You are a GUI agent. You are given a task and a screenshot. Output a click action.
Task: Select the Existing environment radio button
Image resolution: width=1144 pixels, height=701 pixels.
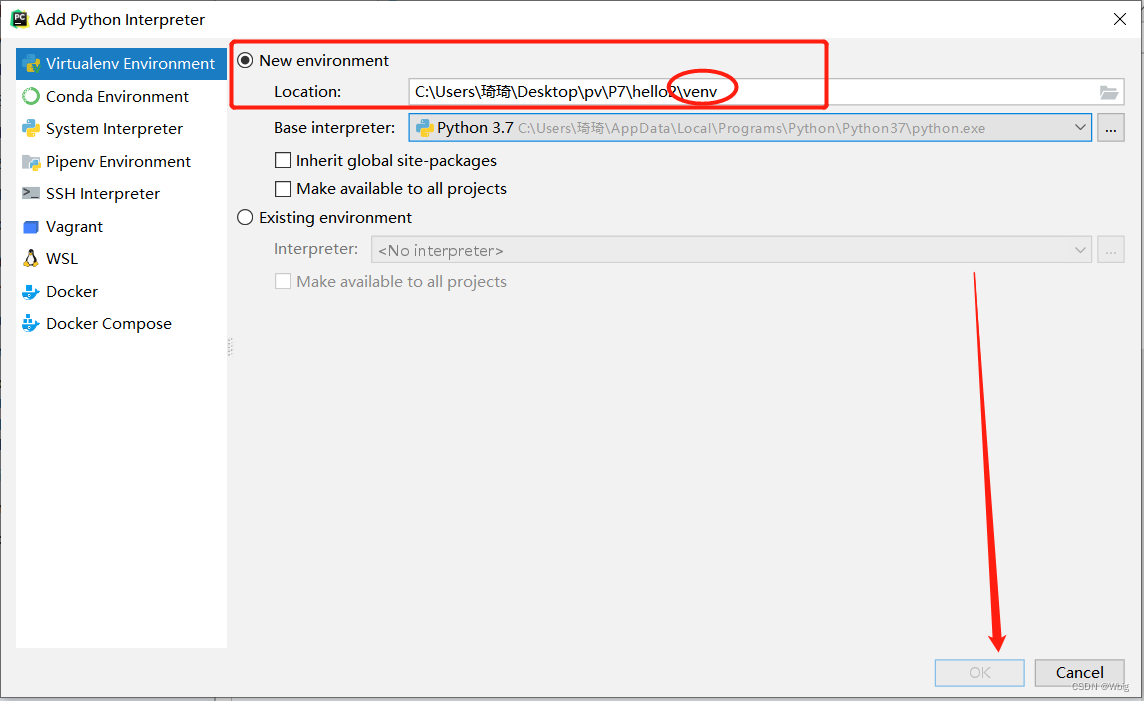pyautogui.click(x=245, y=218)
